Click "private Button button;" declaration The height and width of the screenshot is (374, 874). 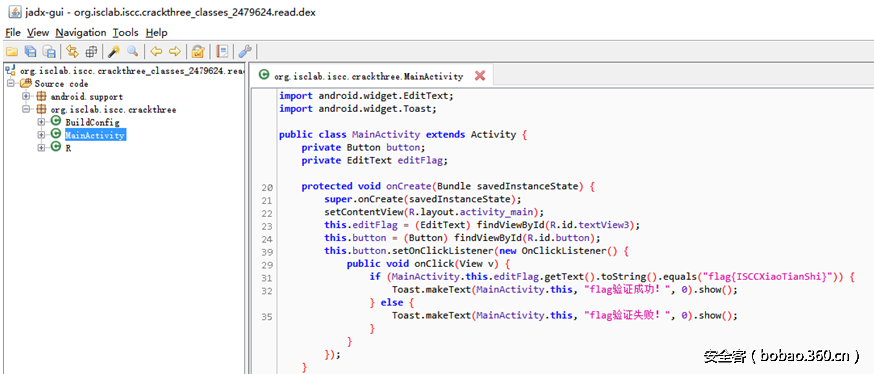click(x=363, y=148)
